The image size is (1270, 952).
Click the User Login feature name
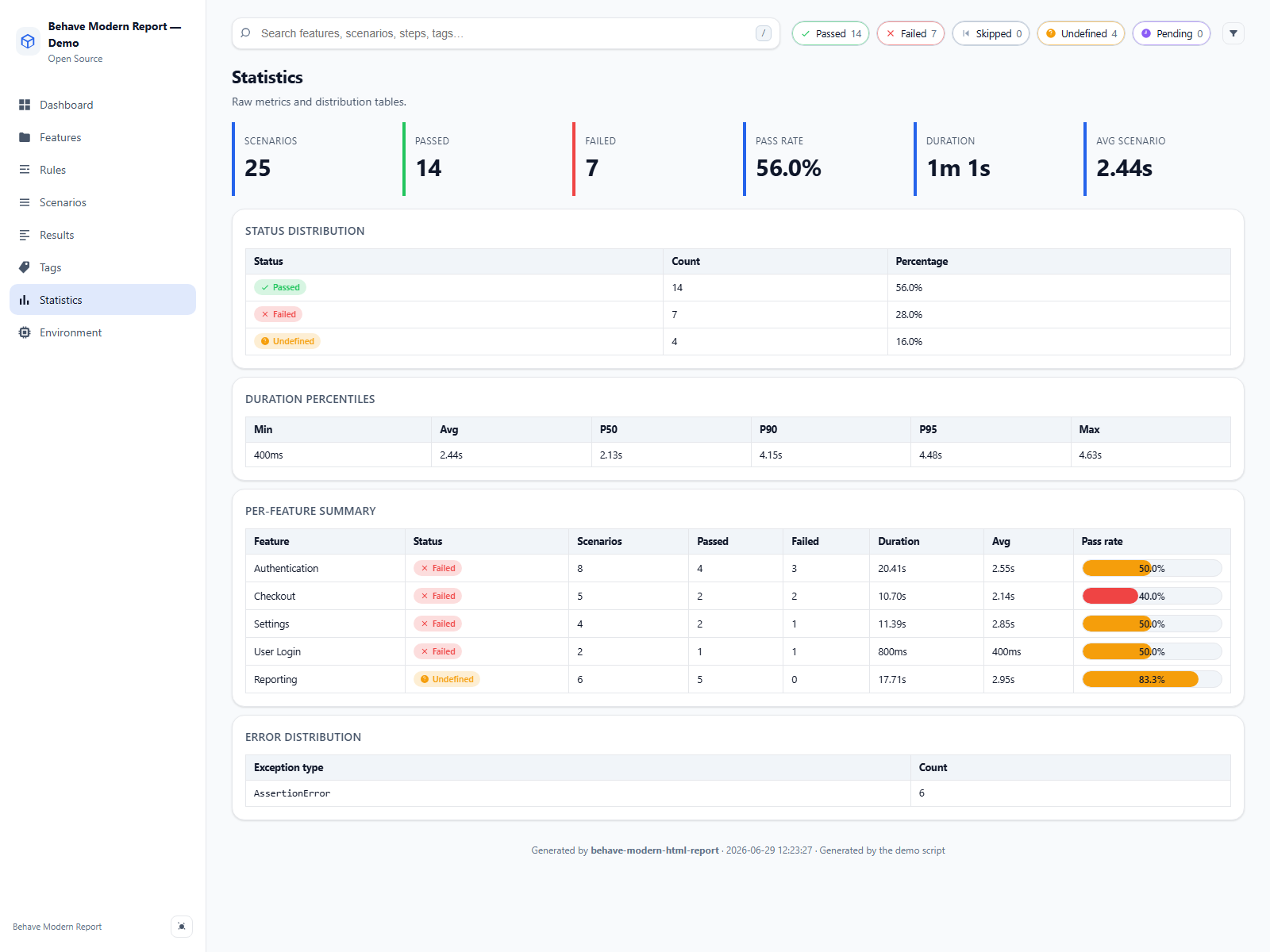(277, 652)
